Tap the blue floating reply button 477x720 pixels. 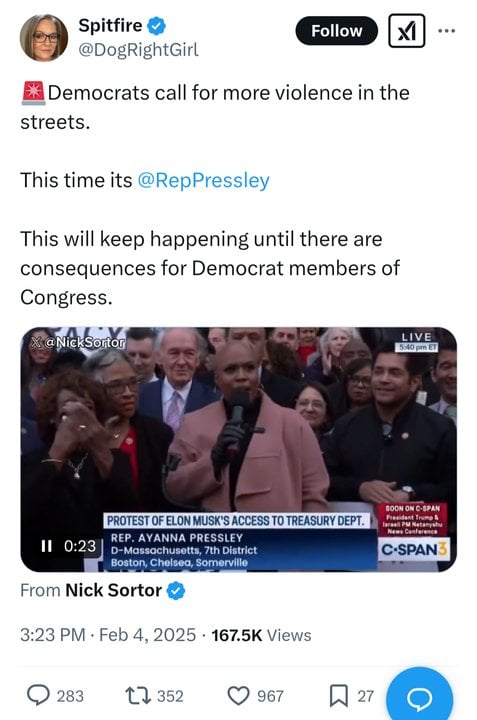tap(420, 695)
